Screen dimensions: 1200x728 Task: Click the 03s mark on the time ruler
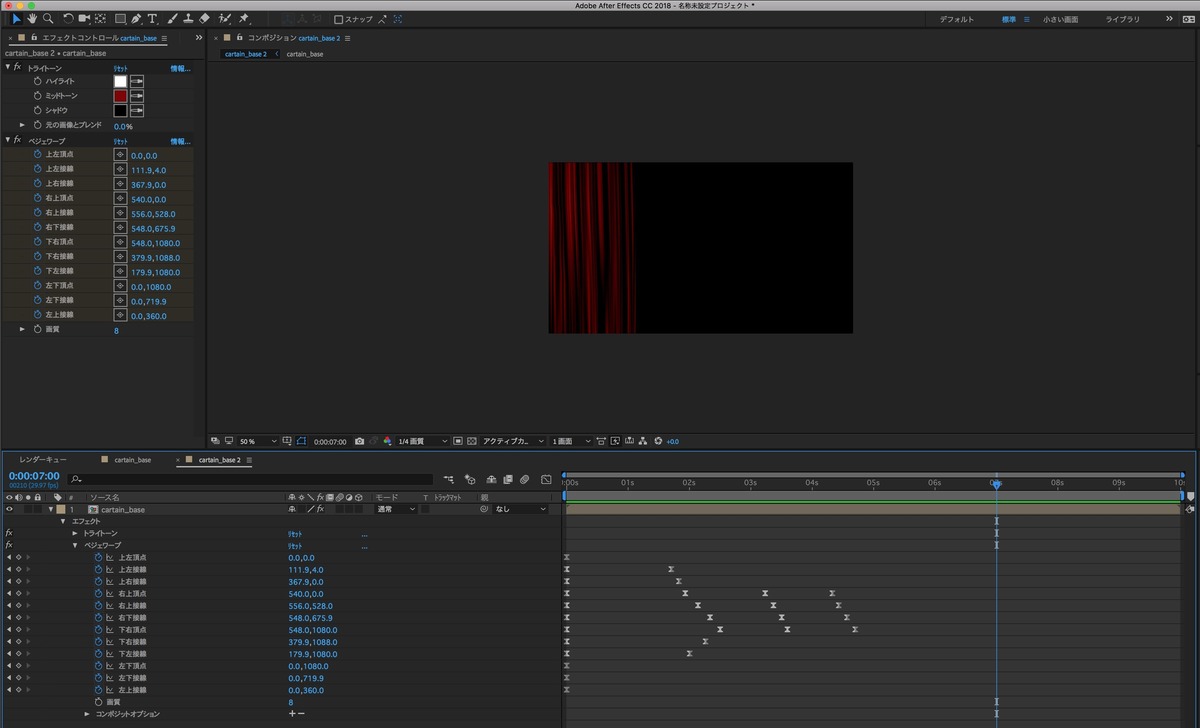pos(750,482)
